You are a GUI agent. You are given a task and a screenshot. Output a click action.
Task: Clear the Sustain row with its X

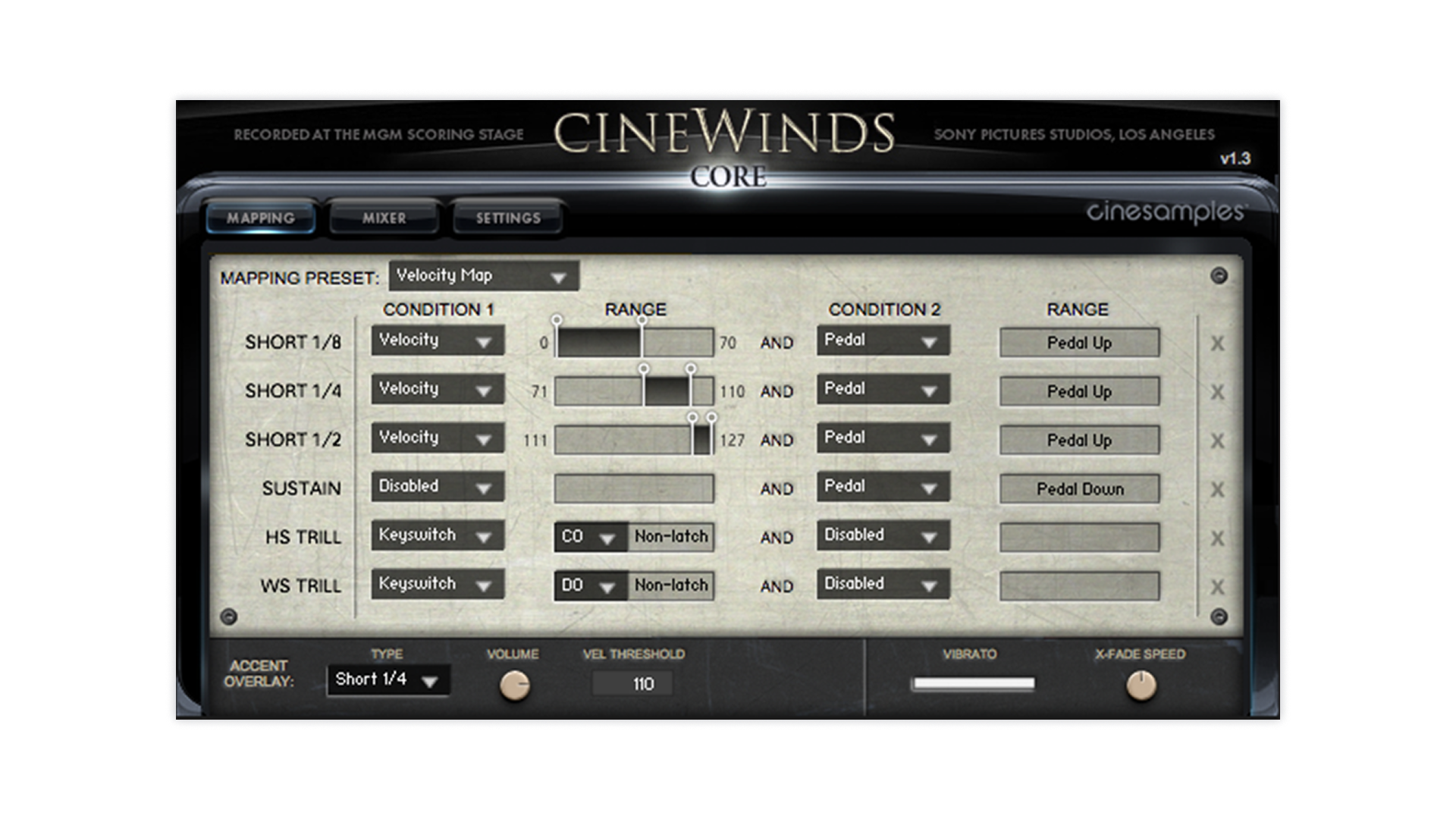click(x=1217, y=490)
